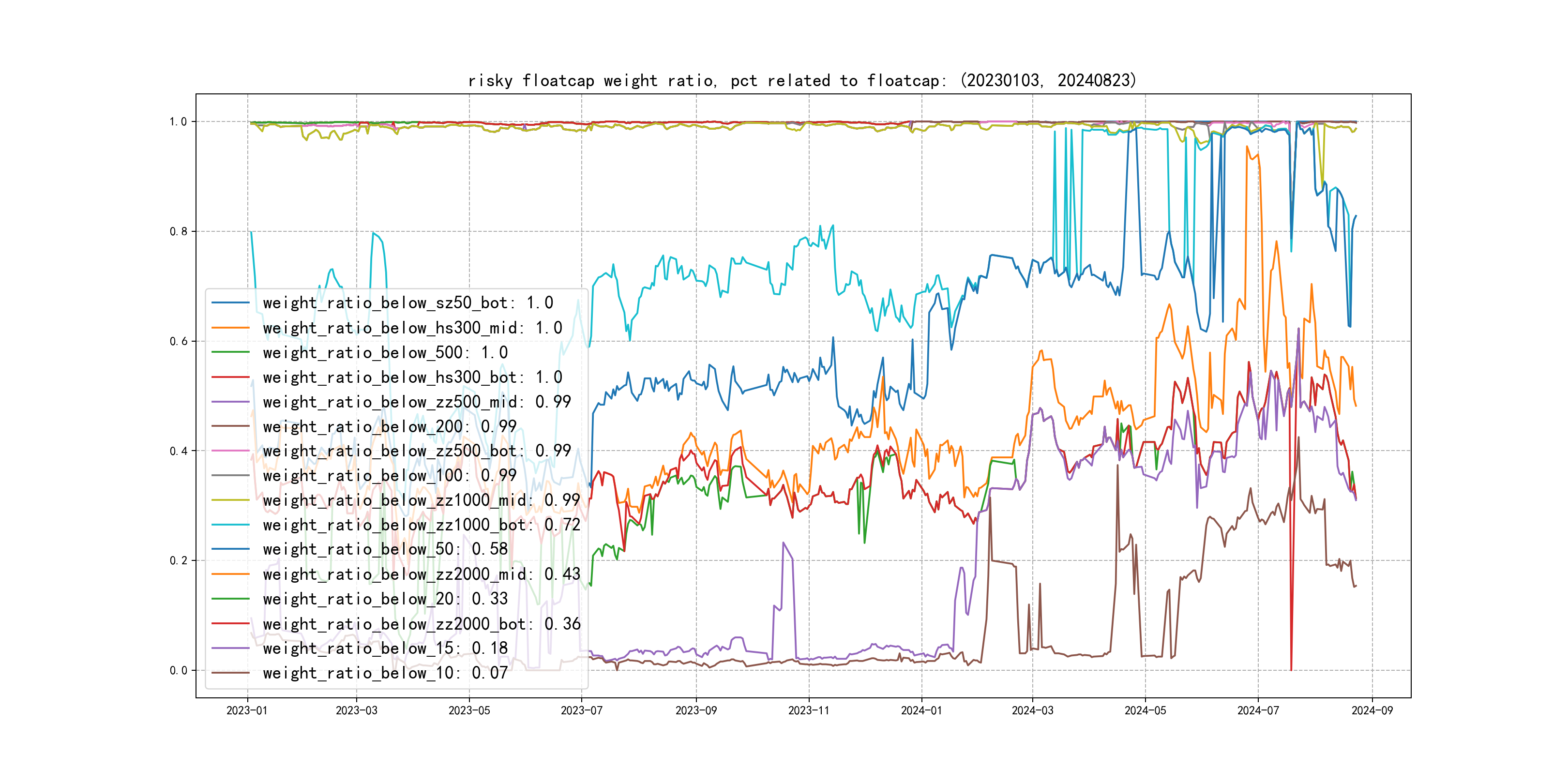Screen dimensions: 1568x784
Task: Click the 2023-07 x-axis tick label
Action: (581, 710)
